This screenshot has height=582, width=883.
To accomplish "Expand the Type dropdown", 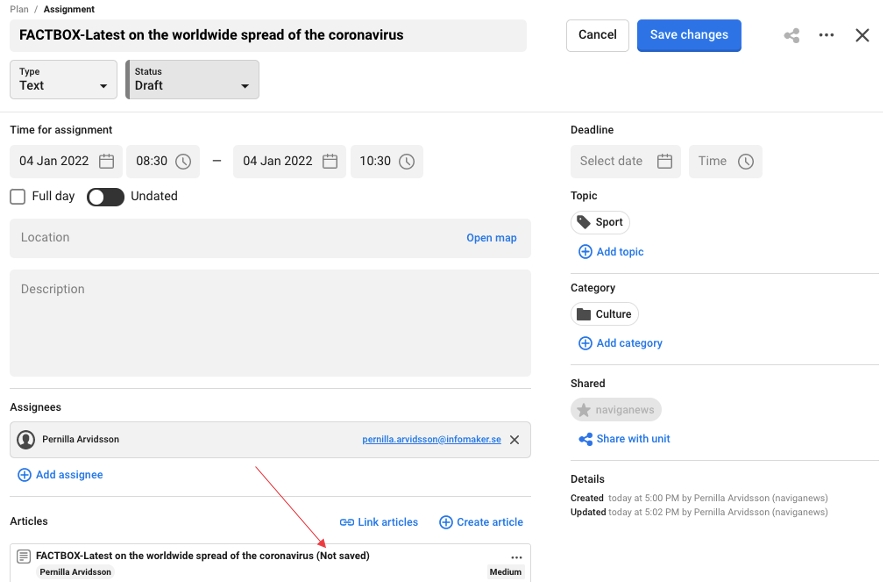I will coord(63,80).
